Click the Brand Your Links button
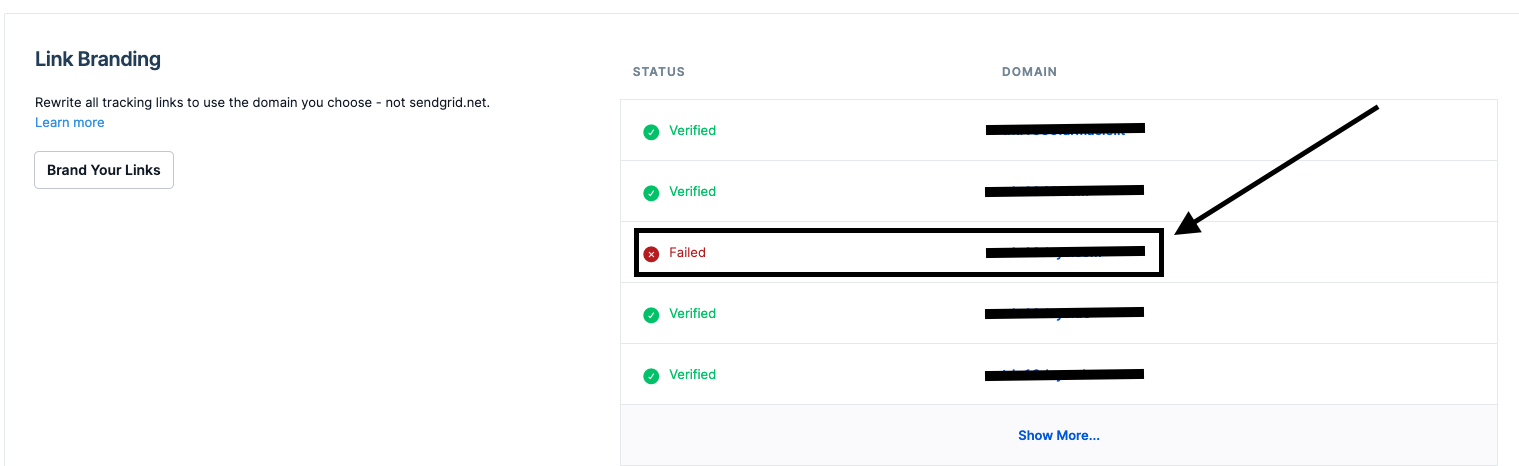The height and width of the screenshot is (466, 1519). (x=104, y=170)
